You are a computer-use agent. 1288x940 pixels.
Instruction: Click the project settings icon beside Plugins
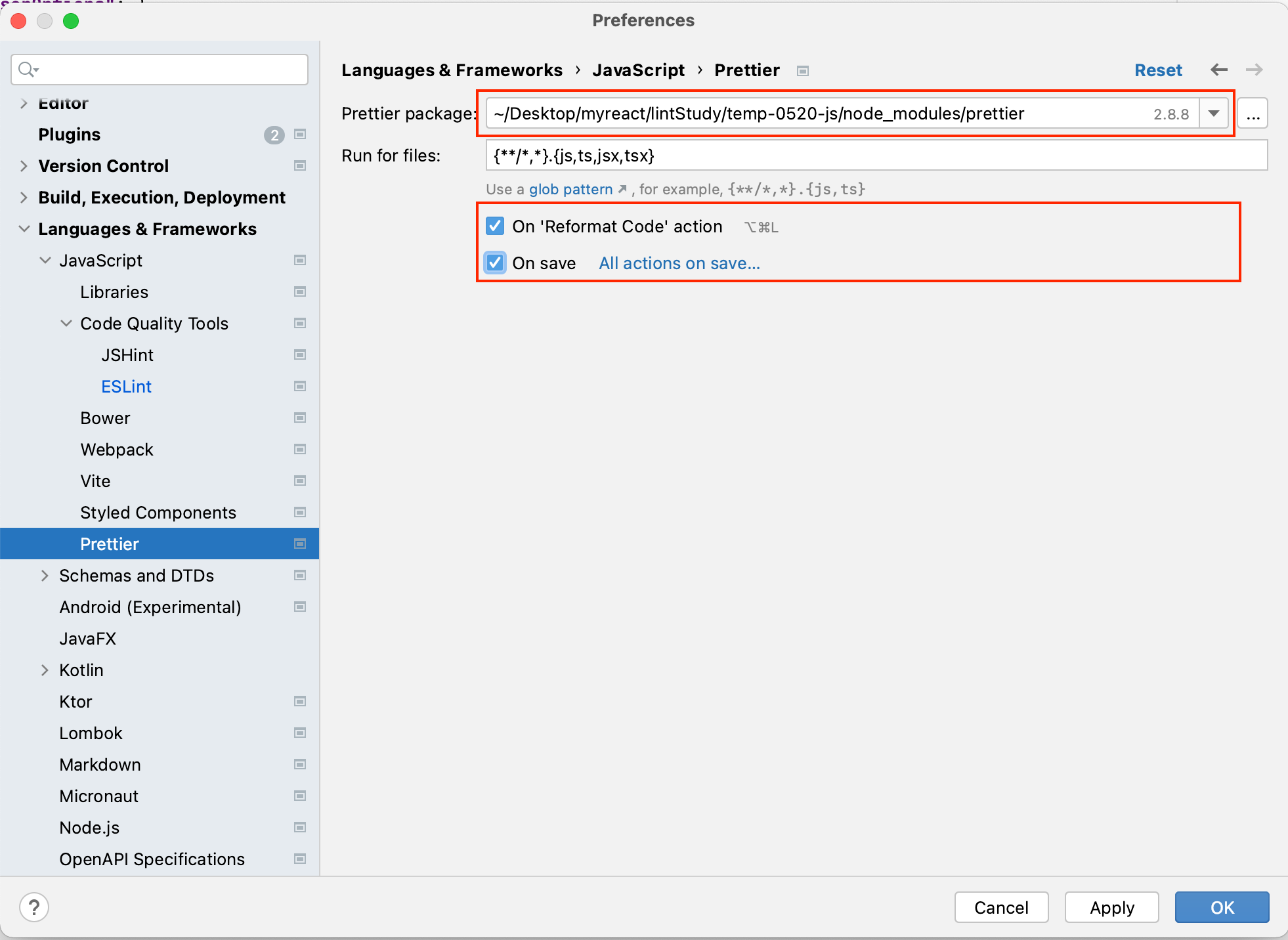pyautogui.click(x=300, y=135)
